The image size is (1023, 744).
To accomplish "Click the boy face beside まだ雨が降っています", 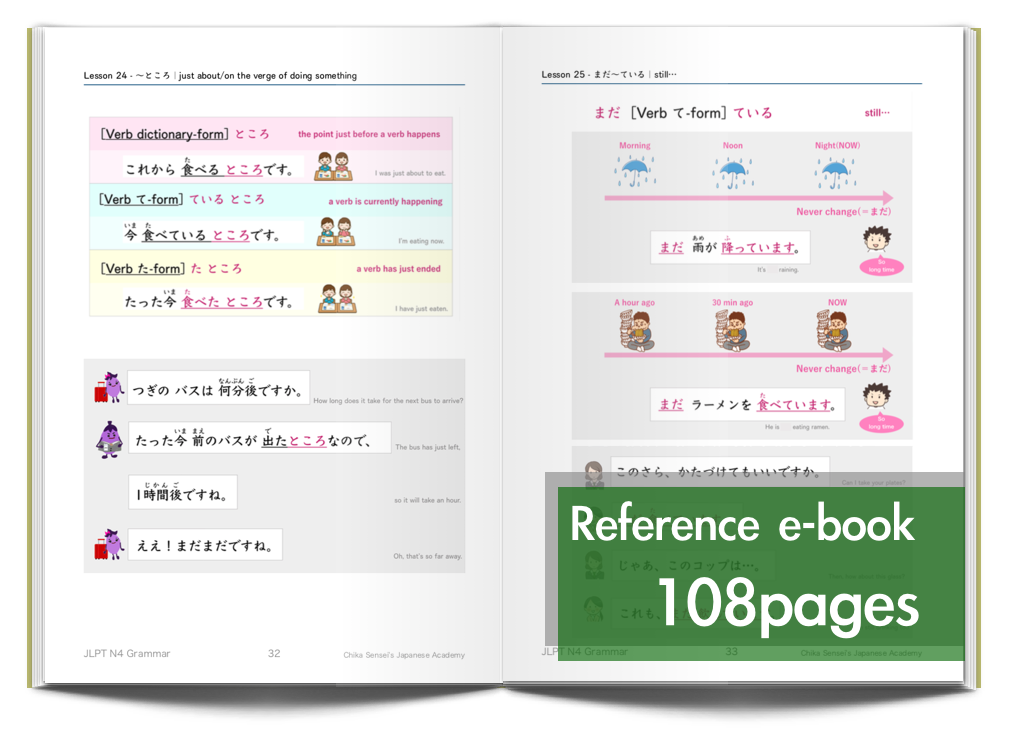I will pos(877,239).
